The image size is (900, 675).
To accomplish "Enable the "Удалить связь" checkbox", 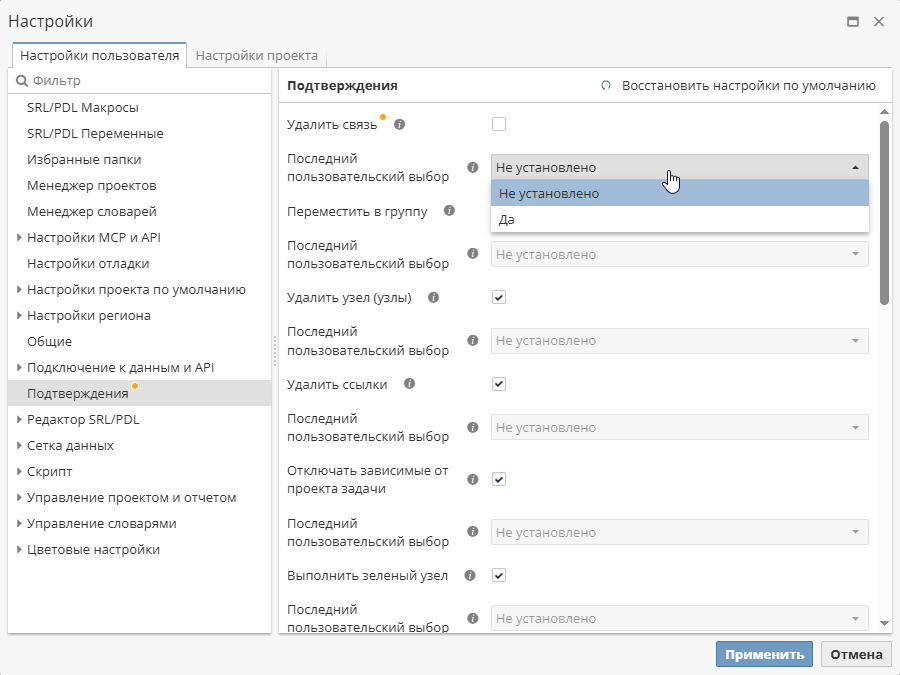I will pyautogui.click(x=498, y=123).
